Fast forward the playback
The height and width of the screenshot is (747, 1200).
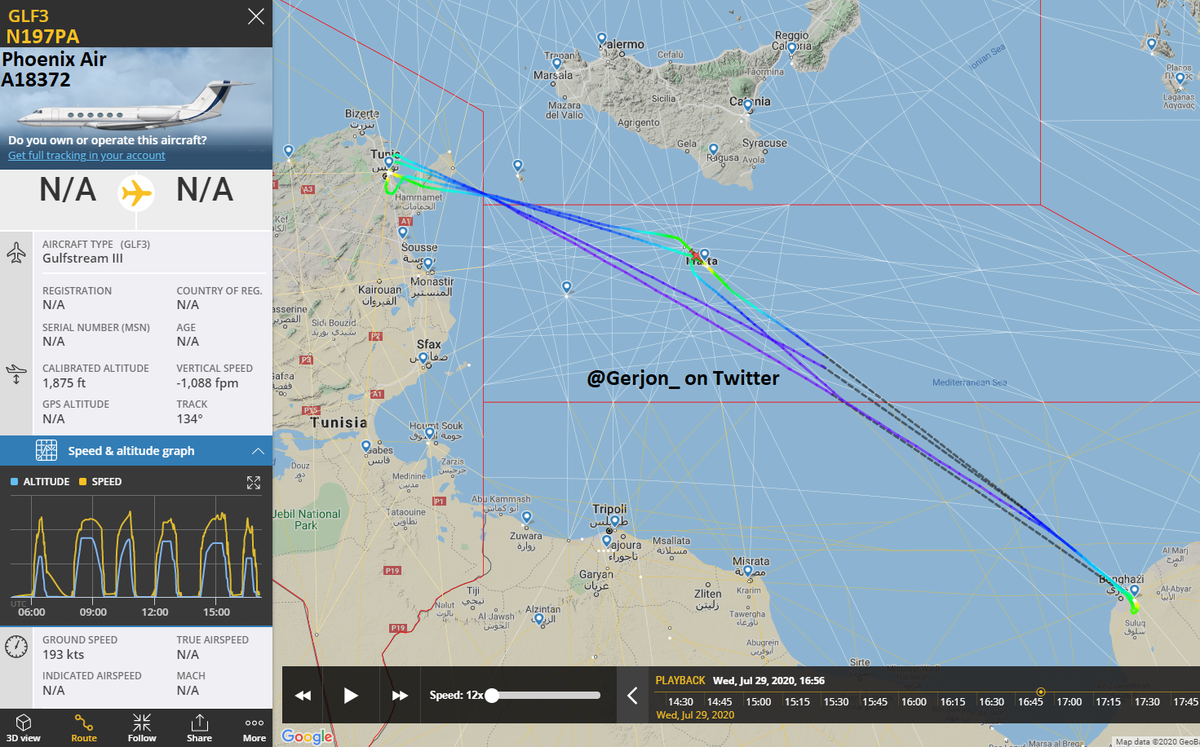(x=400, y=695)
